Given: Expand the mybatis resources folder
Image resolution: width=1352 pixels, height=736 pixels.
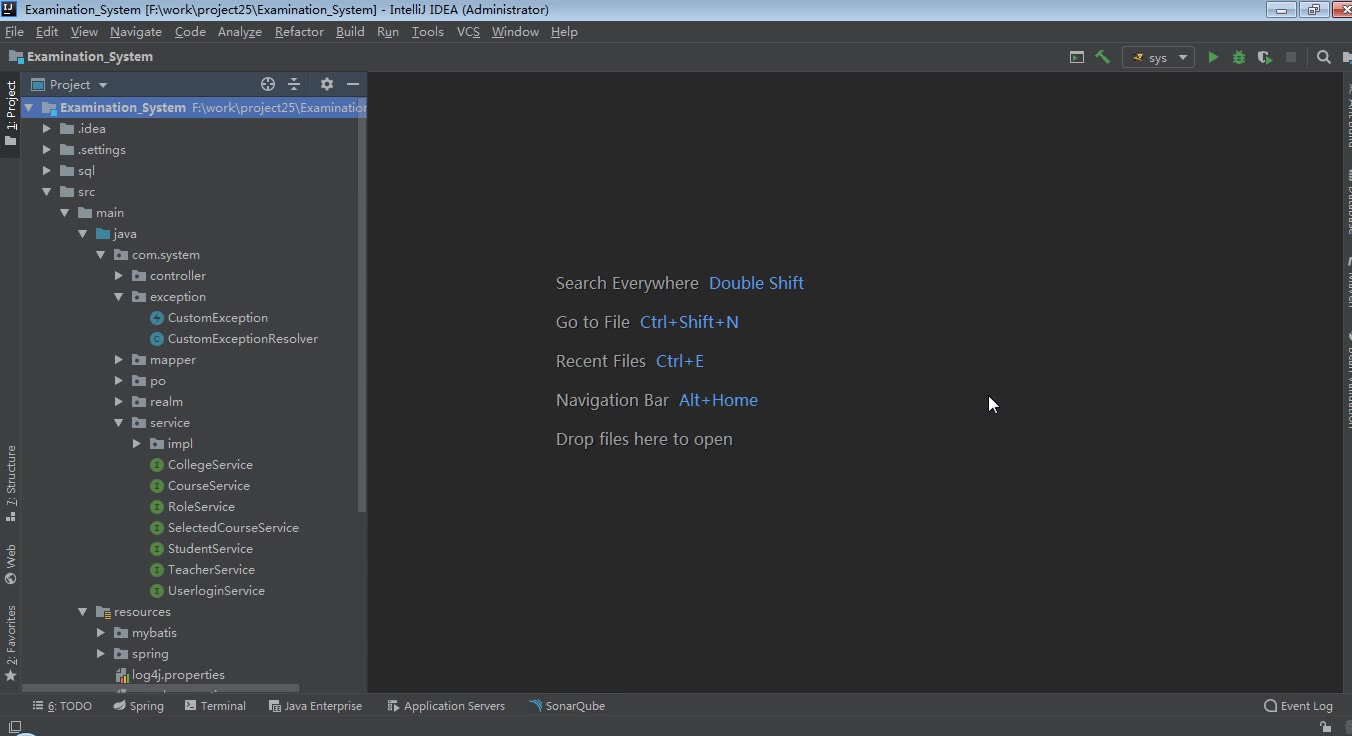Looking at the screenshot, I should point(101,633).
